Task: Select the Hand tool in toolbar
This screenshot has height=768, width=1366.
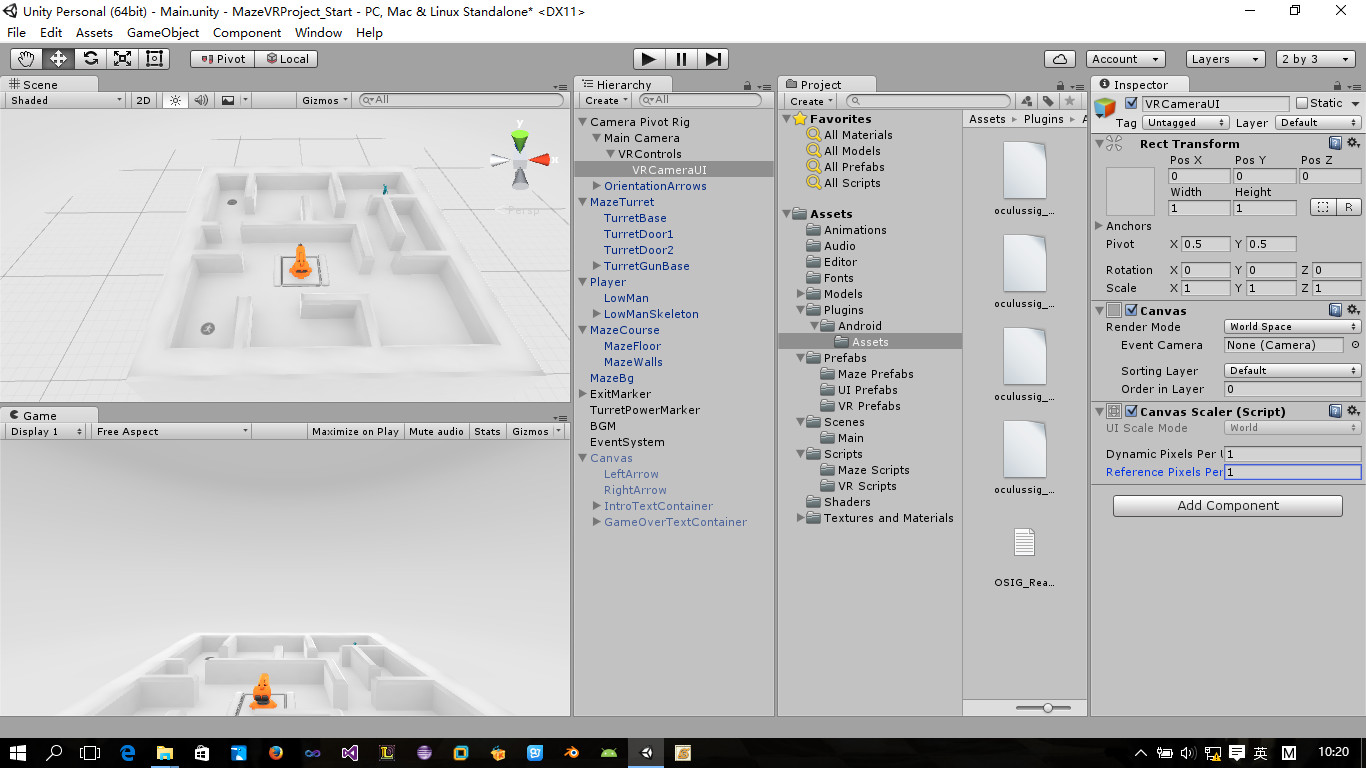Action: click(26, 59)
